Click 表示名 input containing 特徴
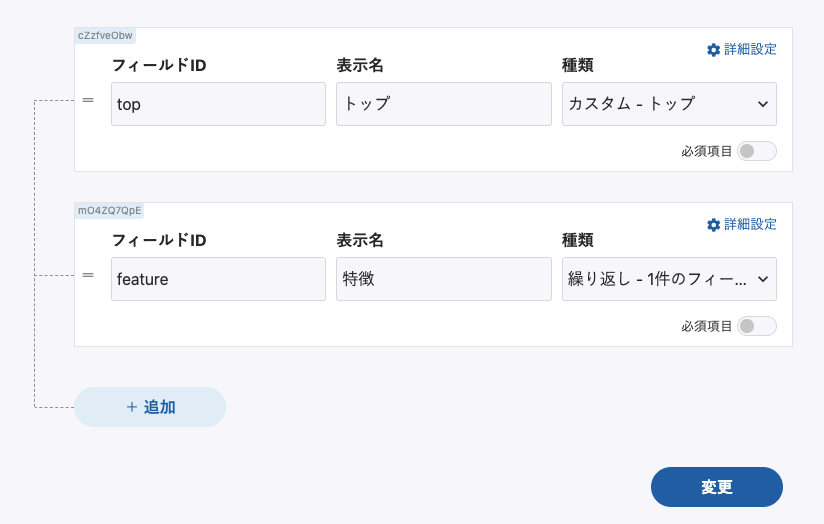 point(443,279)
